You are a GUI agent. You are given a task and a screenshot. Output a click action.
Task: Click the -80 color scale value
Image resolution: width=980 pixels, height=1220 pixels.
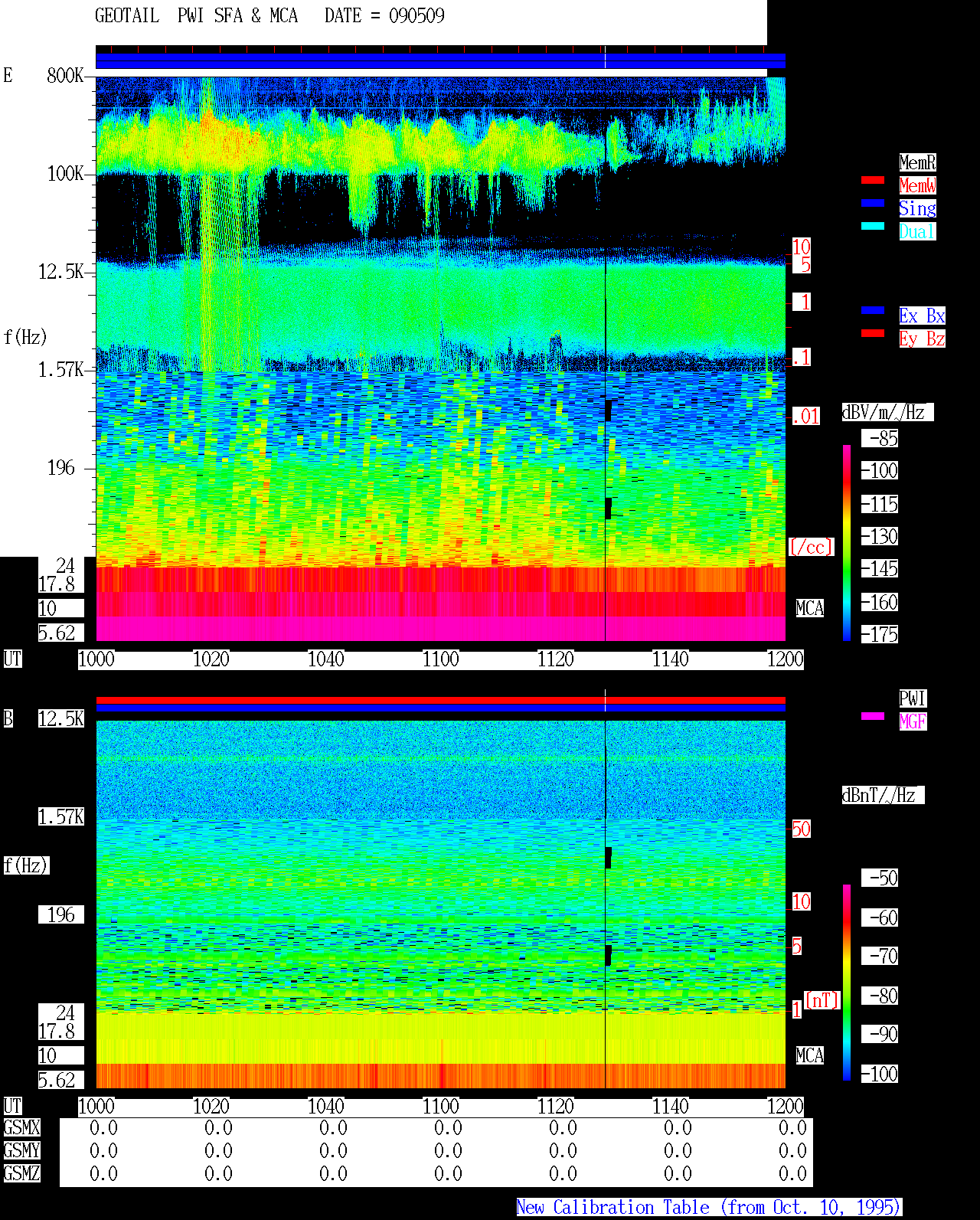coord(880,996)
